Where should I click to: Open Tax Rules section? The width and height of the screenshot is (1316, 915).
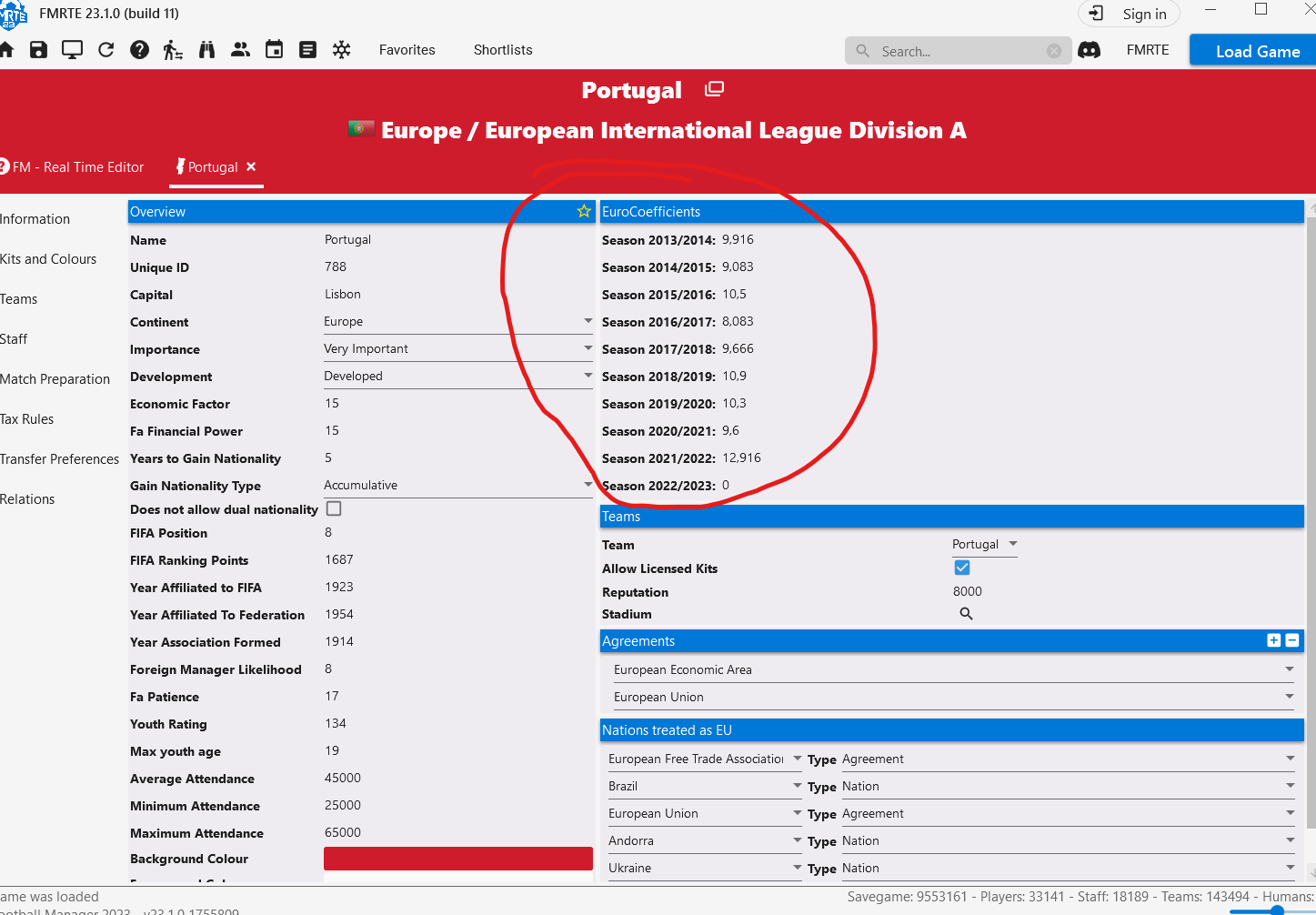tap(26, 419)
